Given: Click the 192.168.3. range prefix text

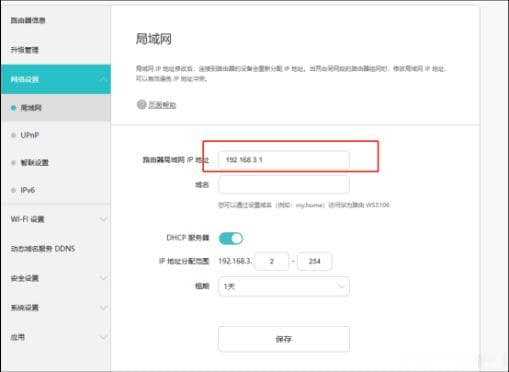Looking at the screenshot, I should tap(235, 261).
